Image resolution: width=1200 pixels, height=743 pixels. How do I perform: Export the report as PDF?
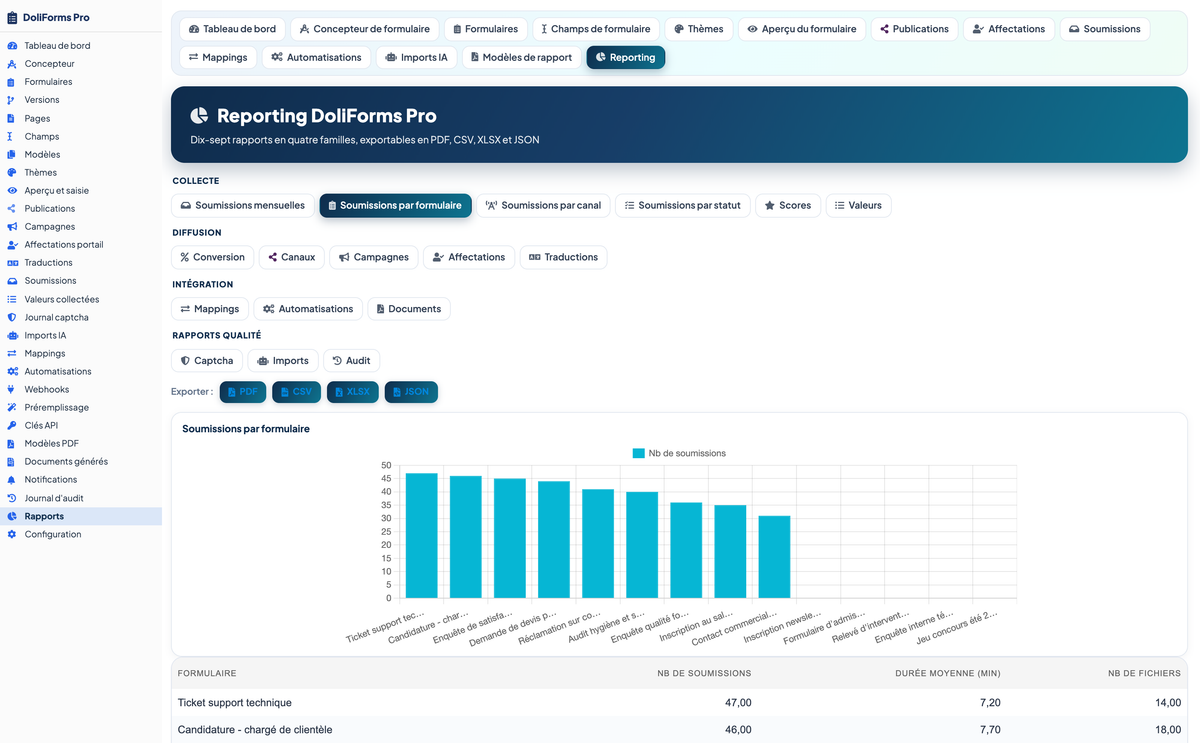tap(243, 392)
